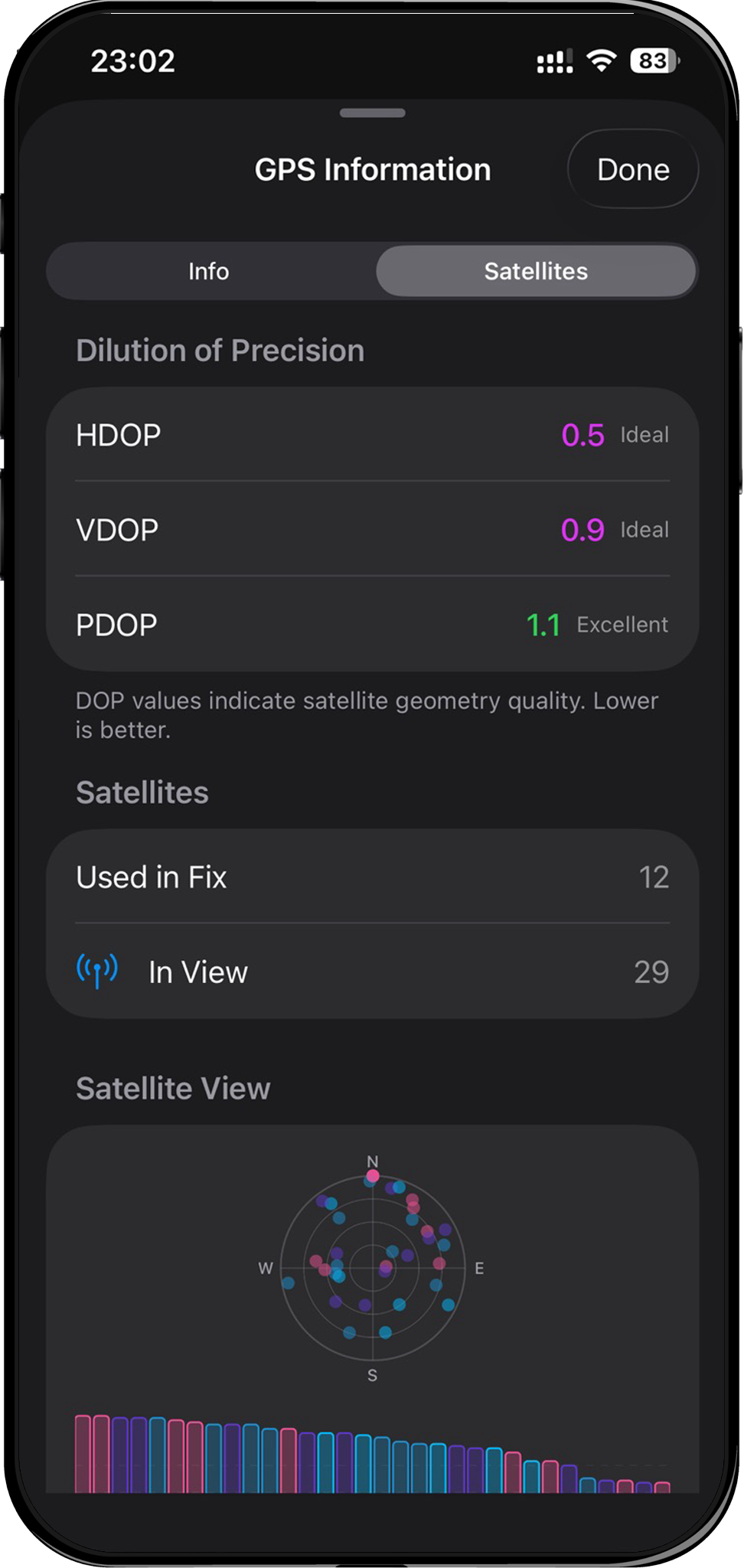The image size is (744, 1568).
Task: Tap the E compass label
Action: (x=479, y=1269)
